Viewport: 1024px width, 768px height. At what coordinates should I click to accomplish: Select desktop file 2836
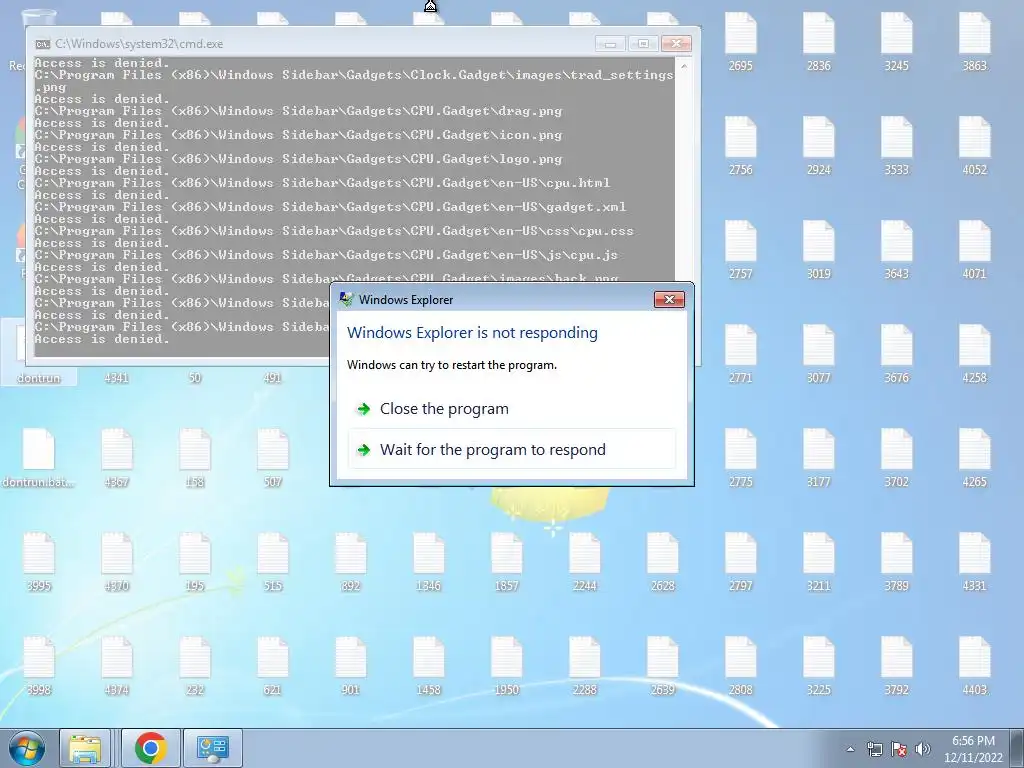pyautogui.click(x=818, y=42)
